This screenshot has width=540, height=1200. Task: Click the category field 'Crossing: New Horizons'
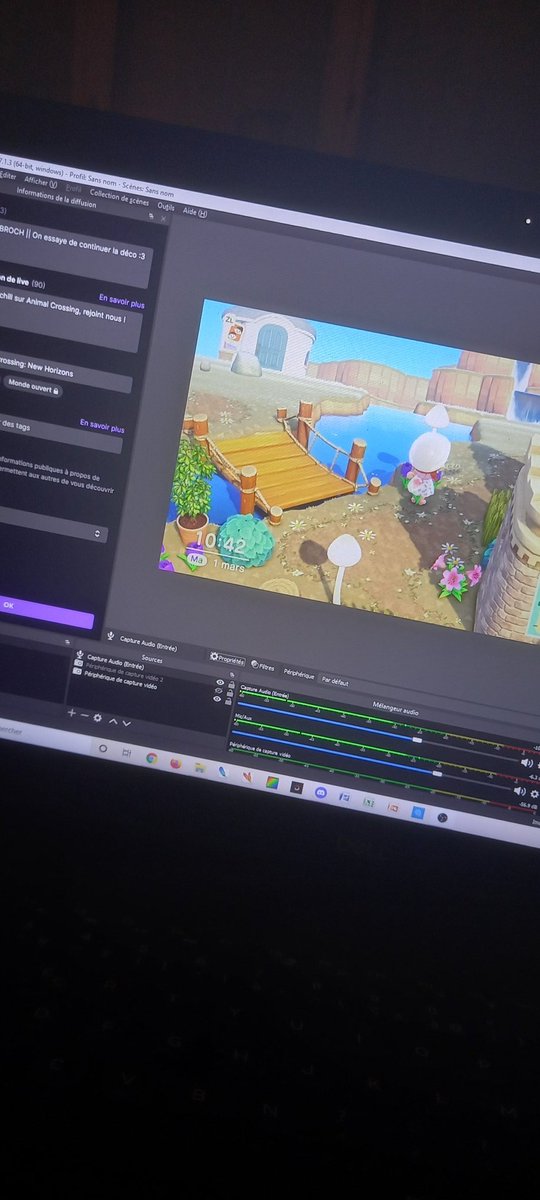click(x=64, y=372)
